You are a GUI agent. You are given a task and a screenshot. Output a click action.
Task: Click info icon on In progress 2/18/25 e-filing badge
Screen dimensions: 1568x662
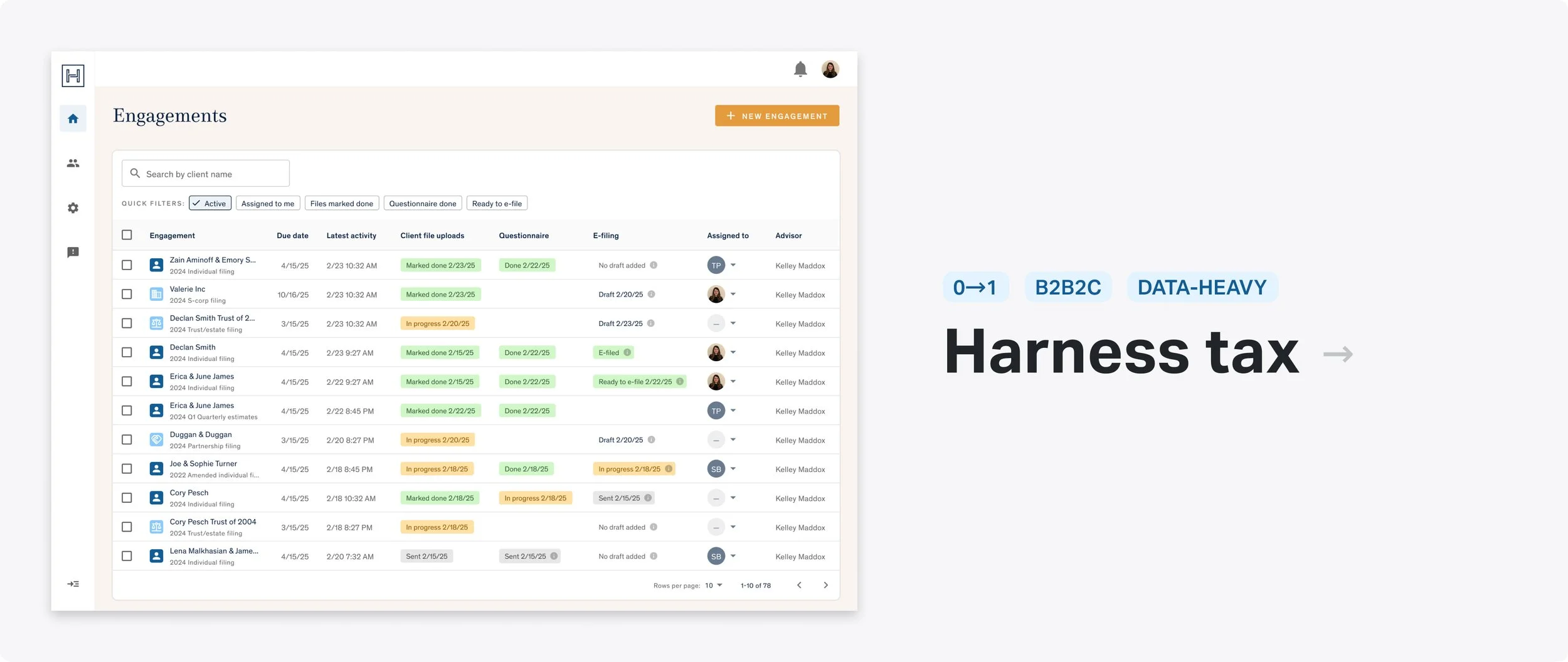[669, 468]
